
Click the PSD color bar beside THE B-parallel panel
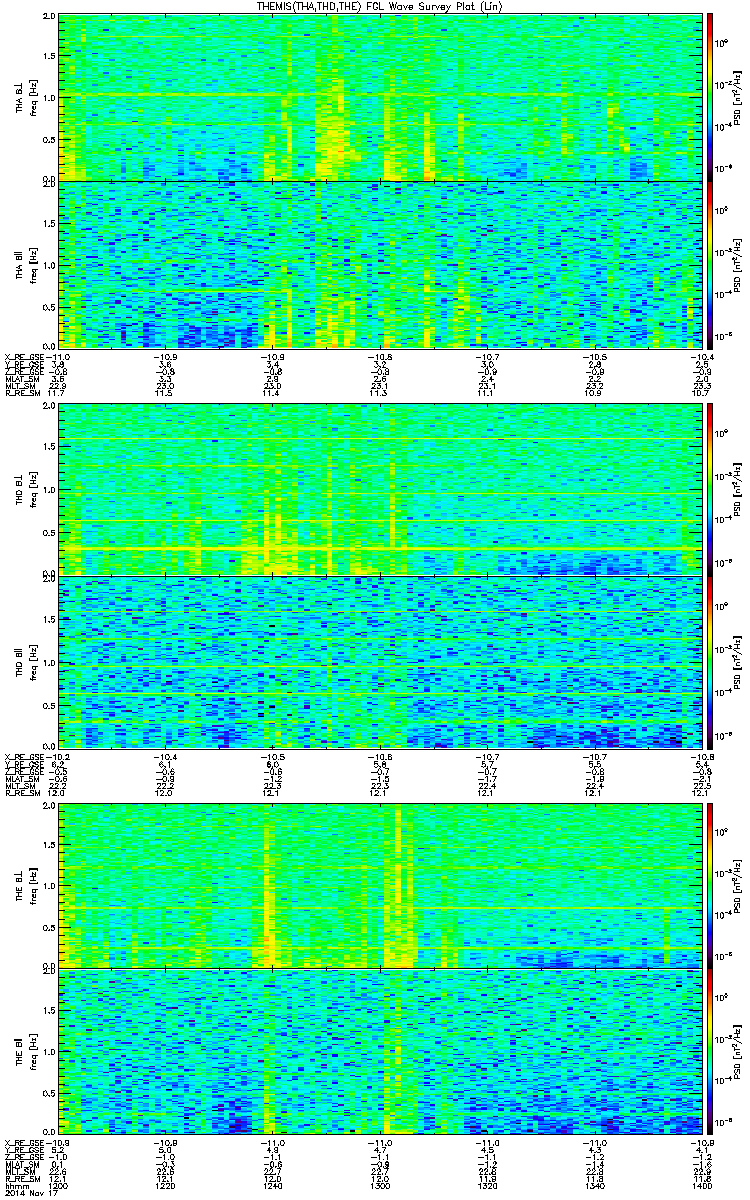[710, 1052]
